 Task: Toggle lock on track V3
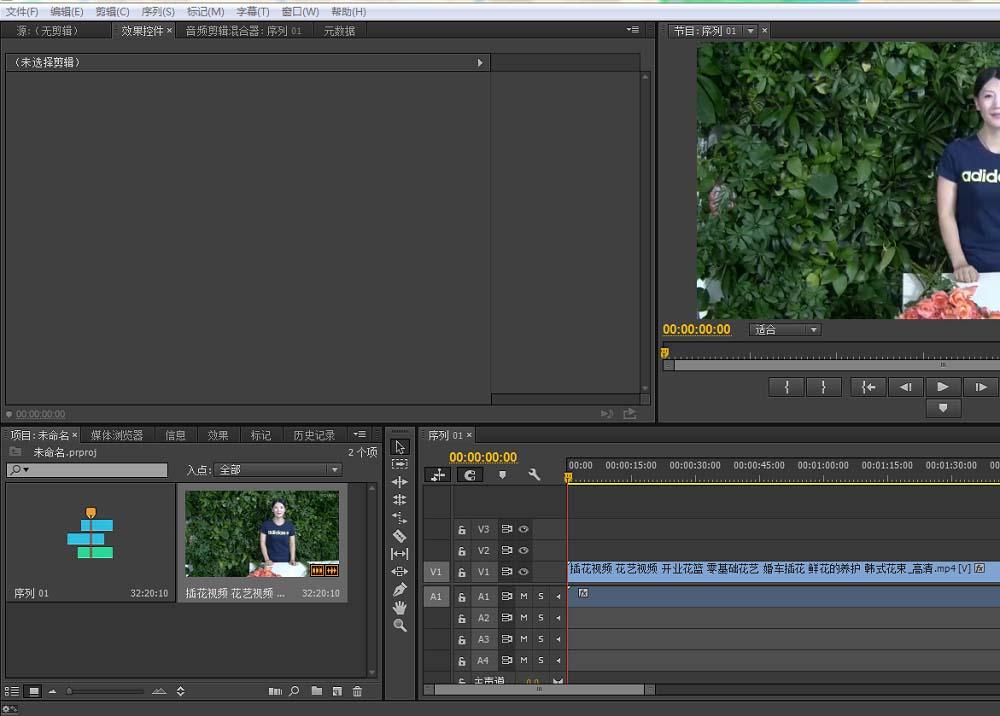tap(462, 529)
